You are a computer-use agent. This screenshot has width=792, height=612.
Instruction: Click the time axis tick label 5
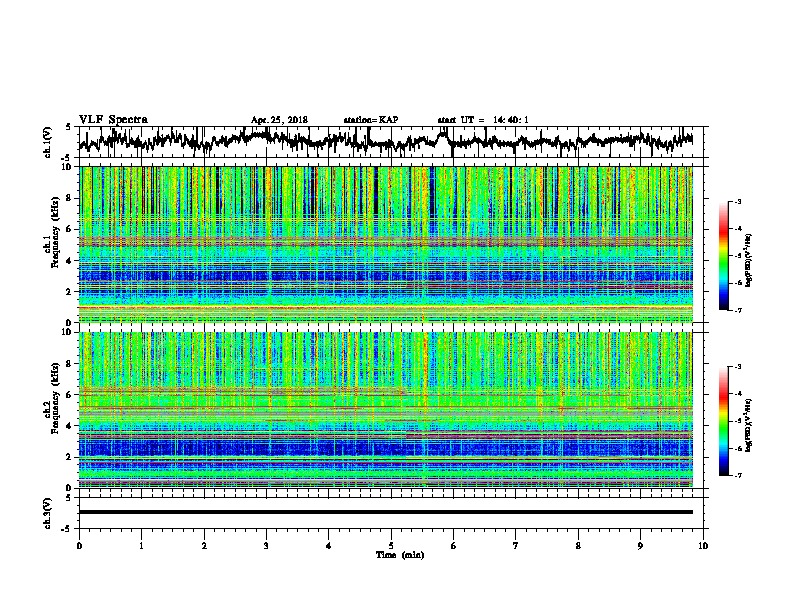(x=391, y=546)
